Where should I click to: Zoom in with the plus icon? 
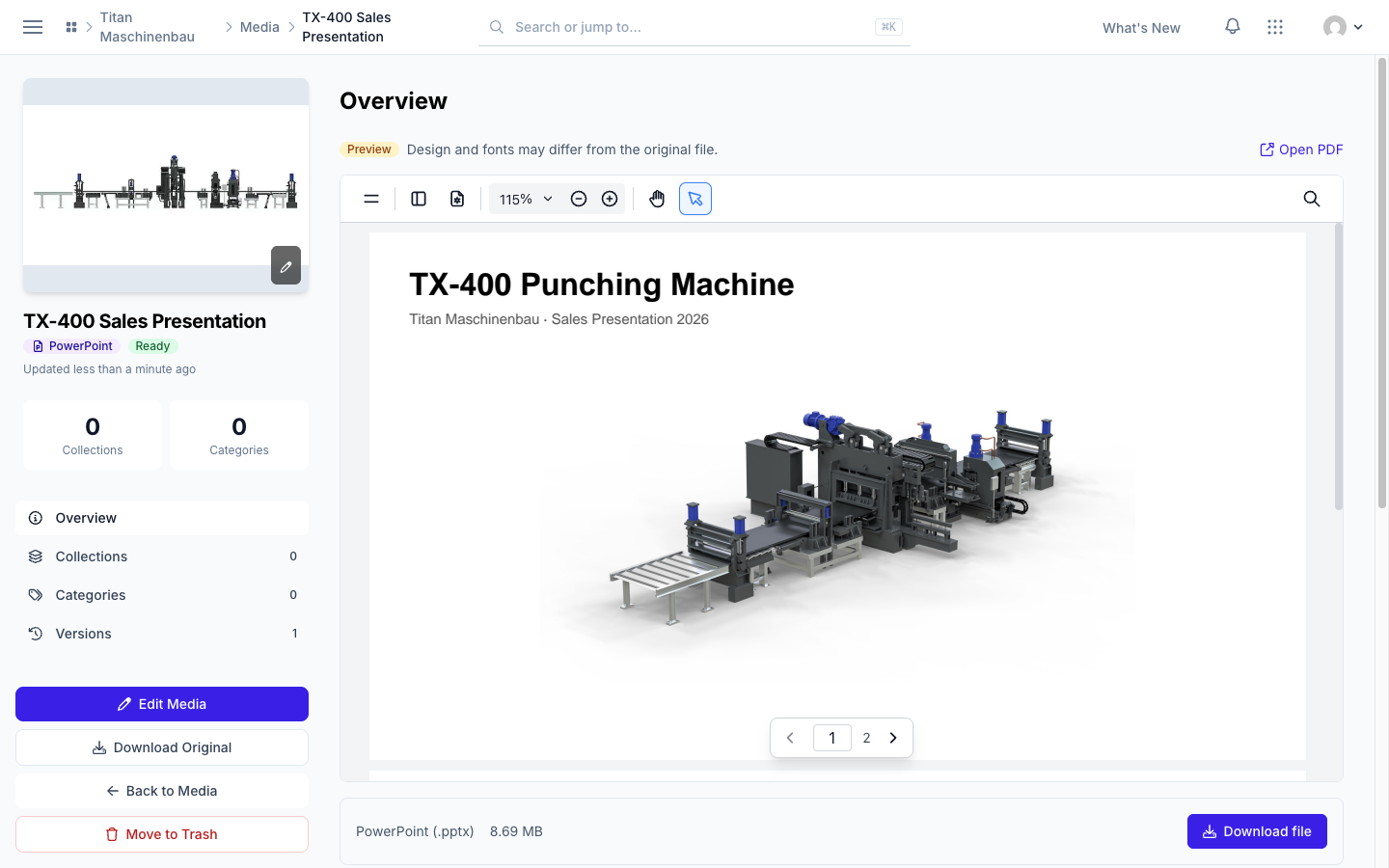click(x=610, y=199)
